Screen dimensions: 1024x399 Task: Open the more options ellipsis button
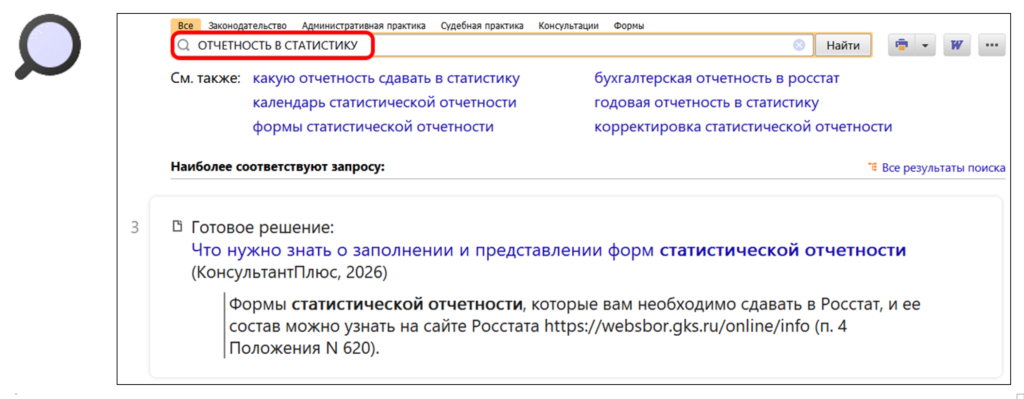point(991,46)
